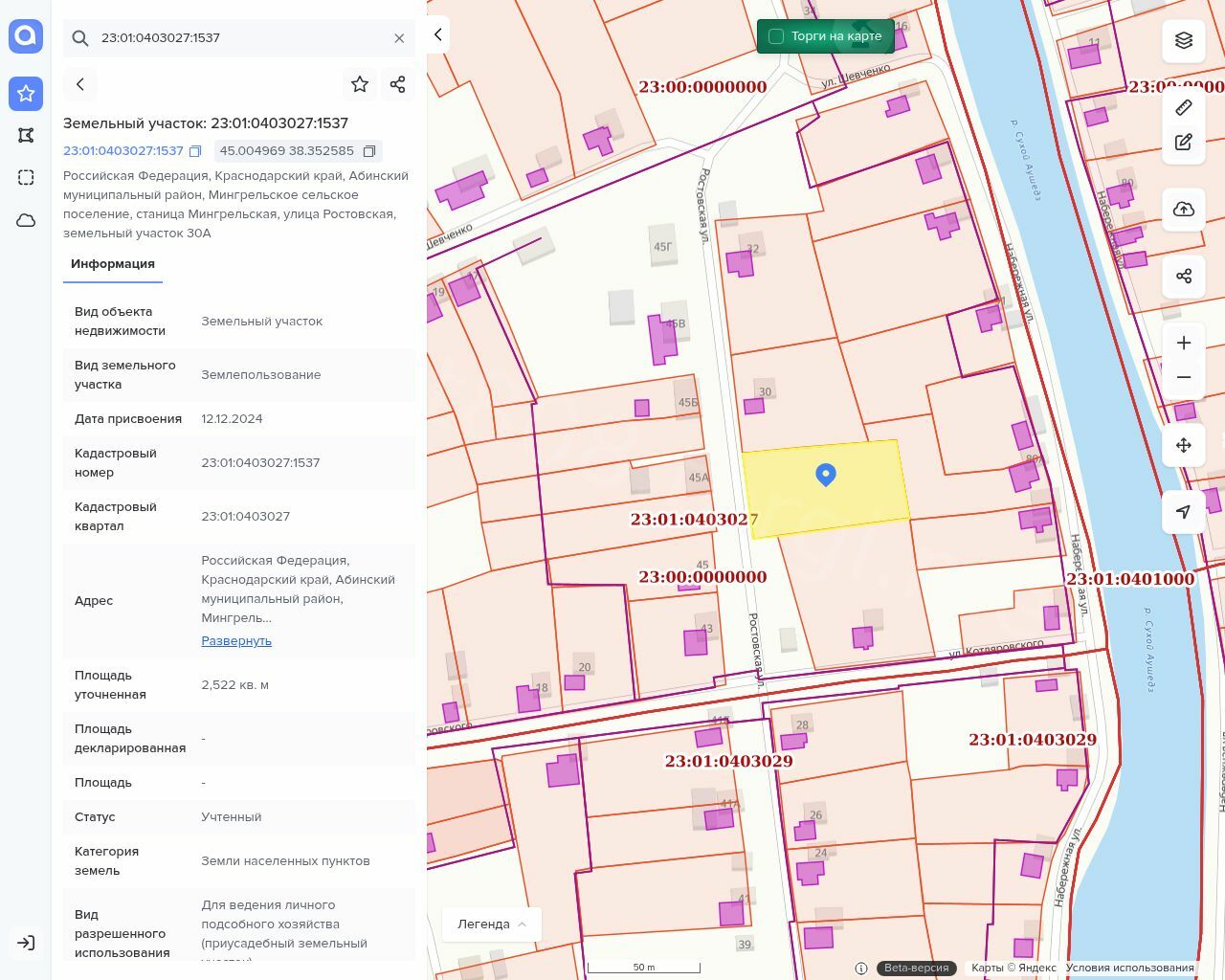Copy cadastral number 23:01:0403027:1537
The width and height of the screenshot is (1225, 980).
(195, 151)
